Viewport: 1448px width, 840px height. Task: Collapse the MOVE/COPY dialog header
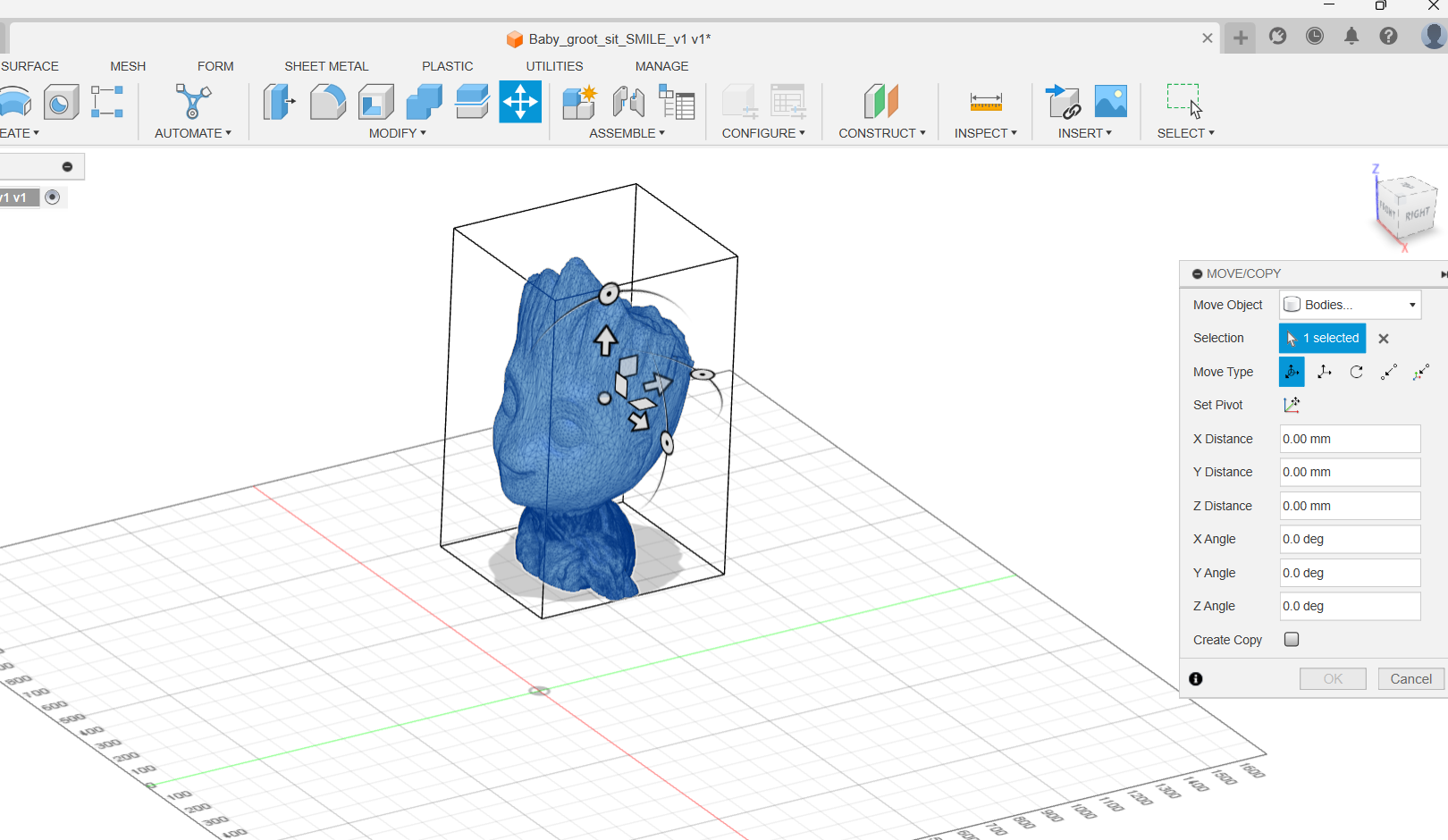(x=1197, y=273)
